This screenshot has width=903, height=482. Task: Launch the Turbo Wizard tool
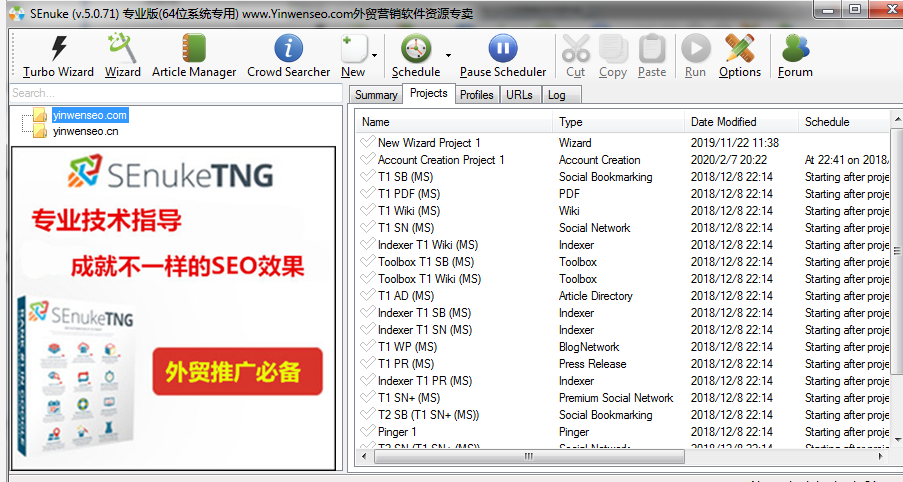coord(58,56)
